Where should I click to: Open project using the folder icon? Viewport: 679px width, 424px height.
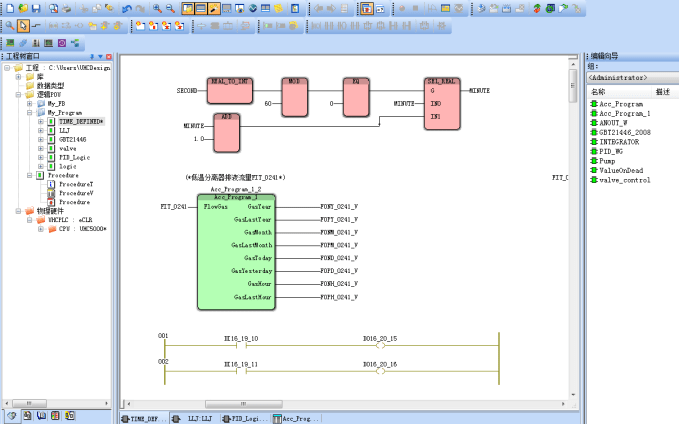pos(23,8)
